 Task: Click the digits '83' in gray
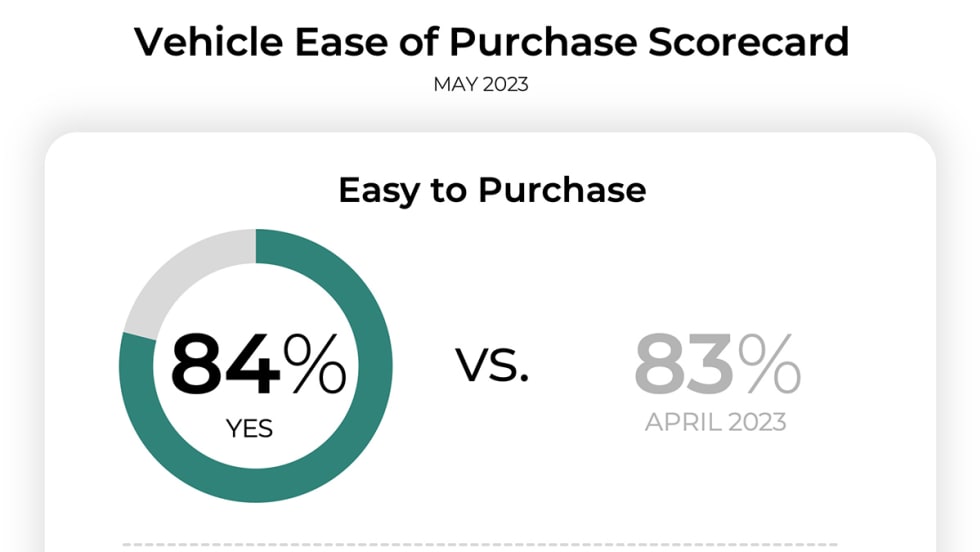pos(684,365)
